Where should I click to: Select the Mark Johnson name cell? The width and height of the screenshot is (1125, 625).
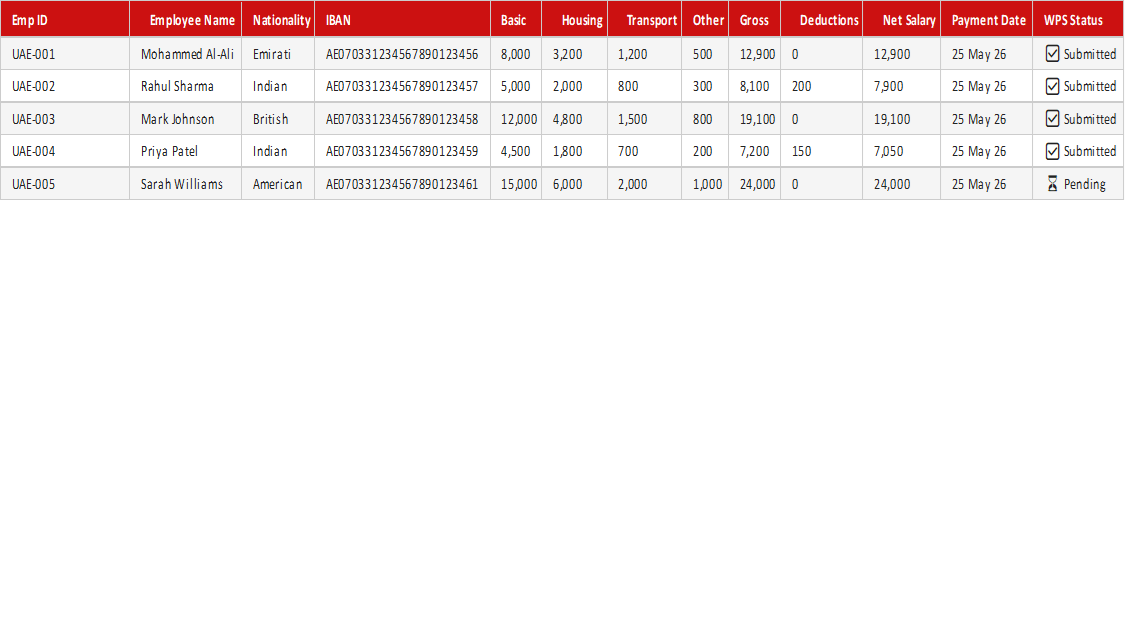pos(186,118)
